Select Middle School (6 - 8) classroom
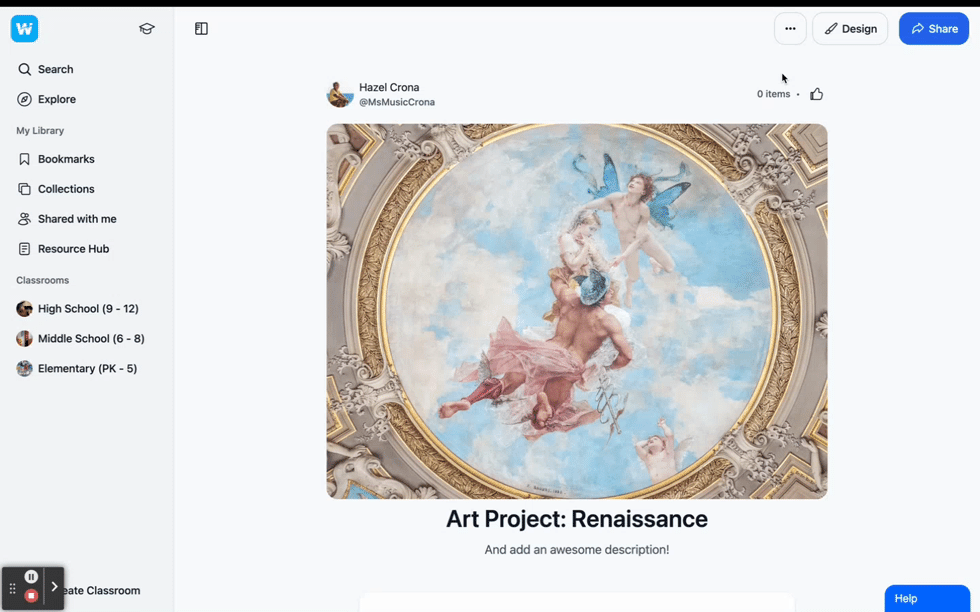Image resolution: width=980 pixels, height=612 pixels. [91, 339]
